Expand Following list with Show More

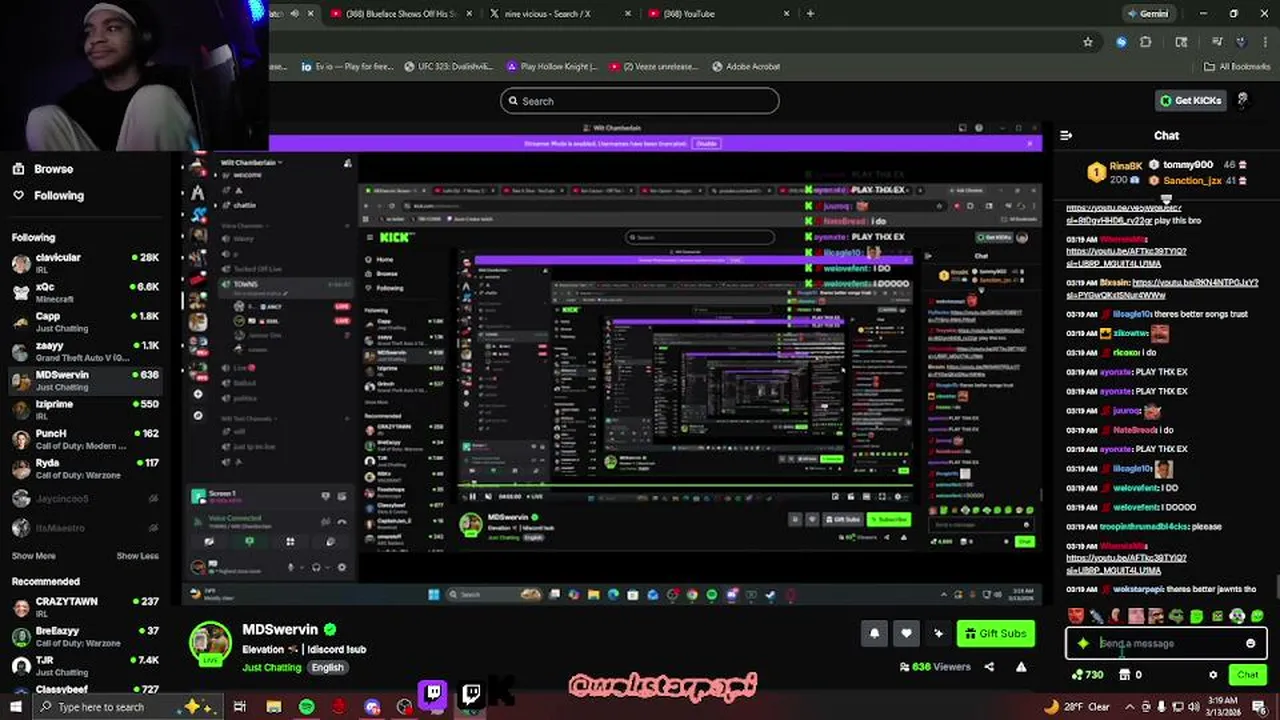click(33, 556)
